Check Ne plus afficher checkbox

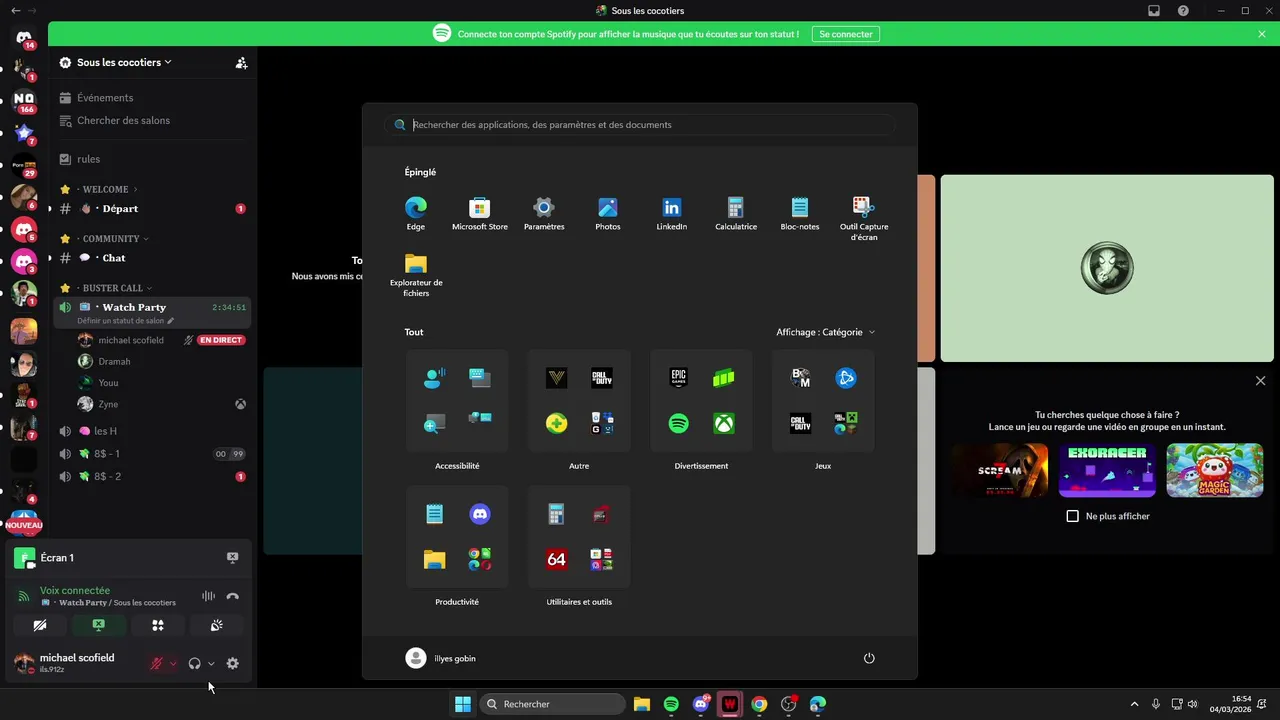(1073, 516)
